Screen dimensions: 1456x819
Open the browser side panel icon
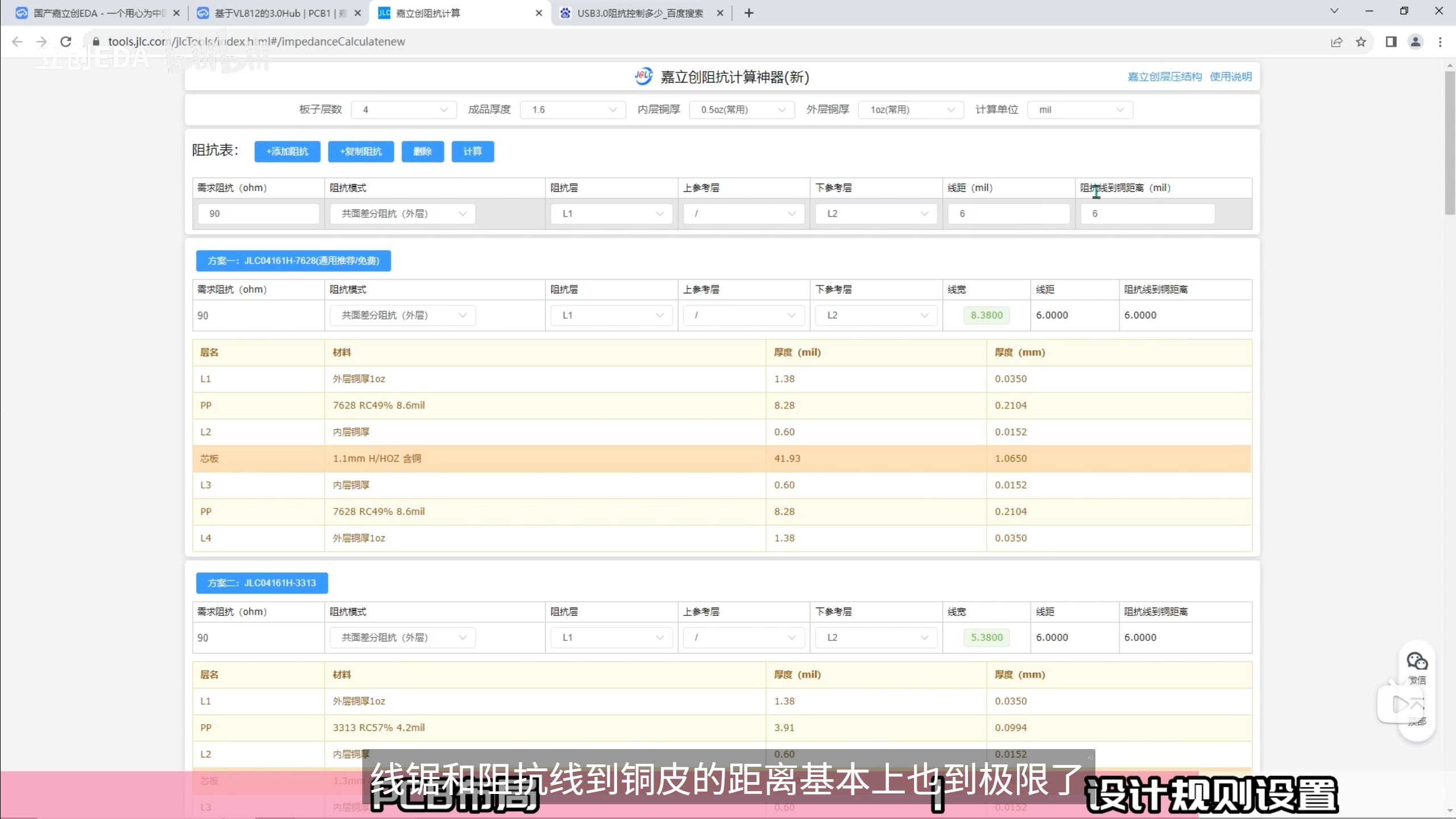point(1391,42)
